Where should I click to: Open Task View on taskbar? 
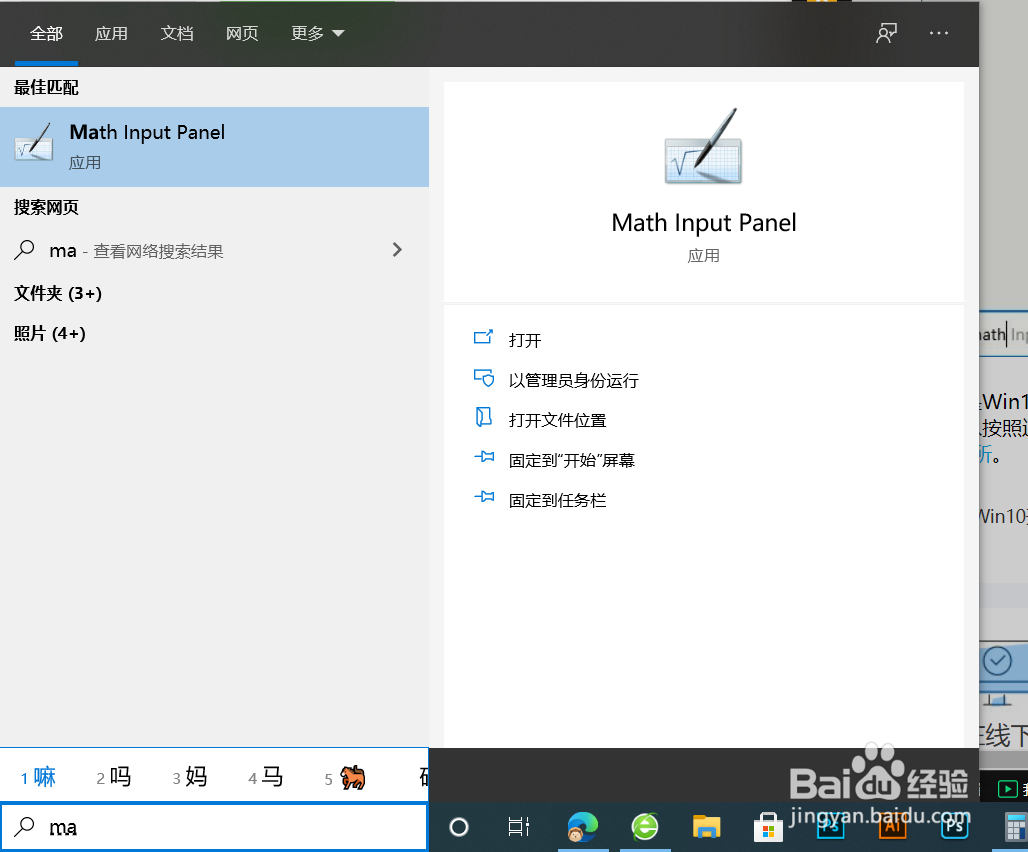click(x=519, y=827)
